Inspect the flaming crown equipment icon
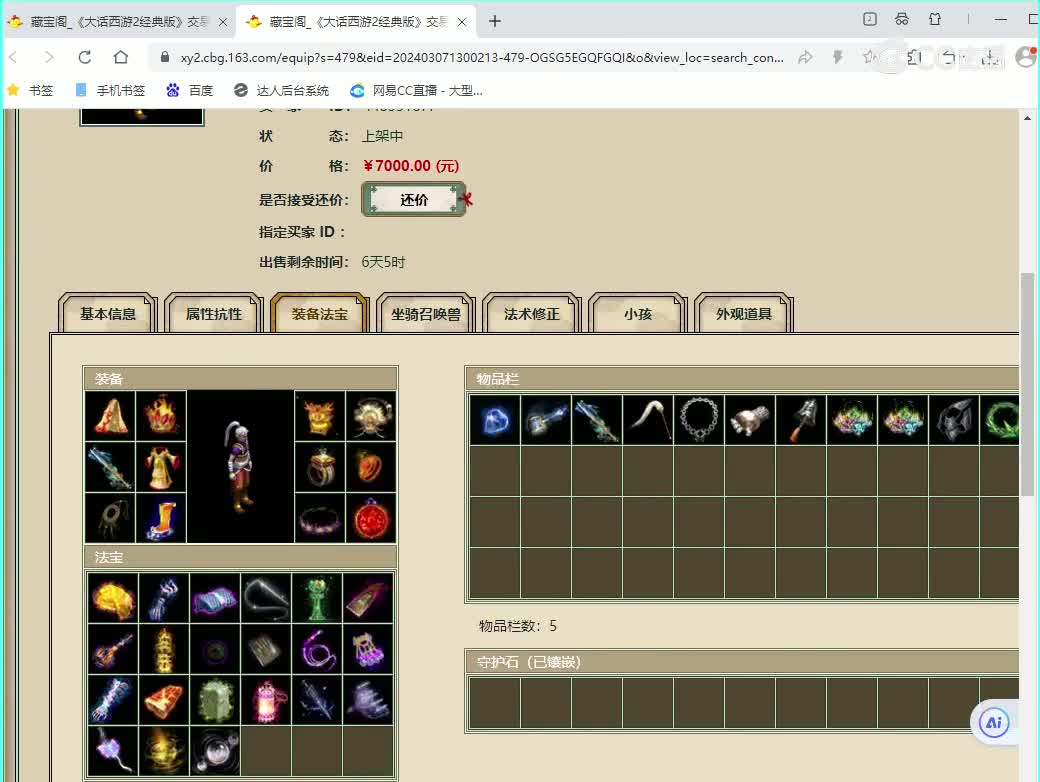 click(161, 416)
